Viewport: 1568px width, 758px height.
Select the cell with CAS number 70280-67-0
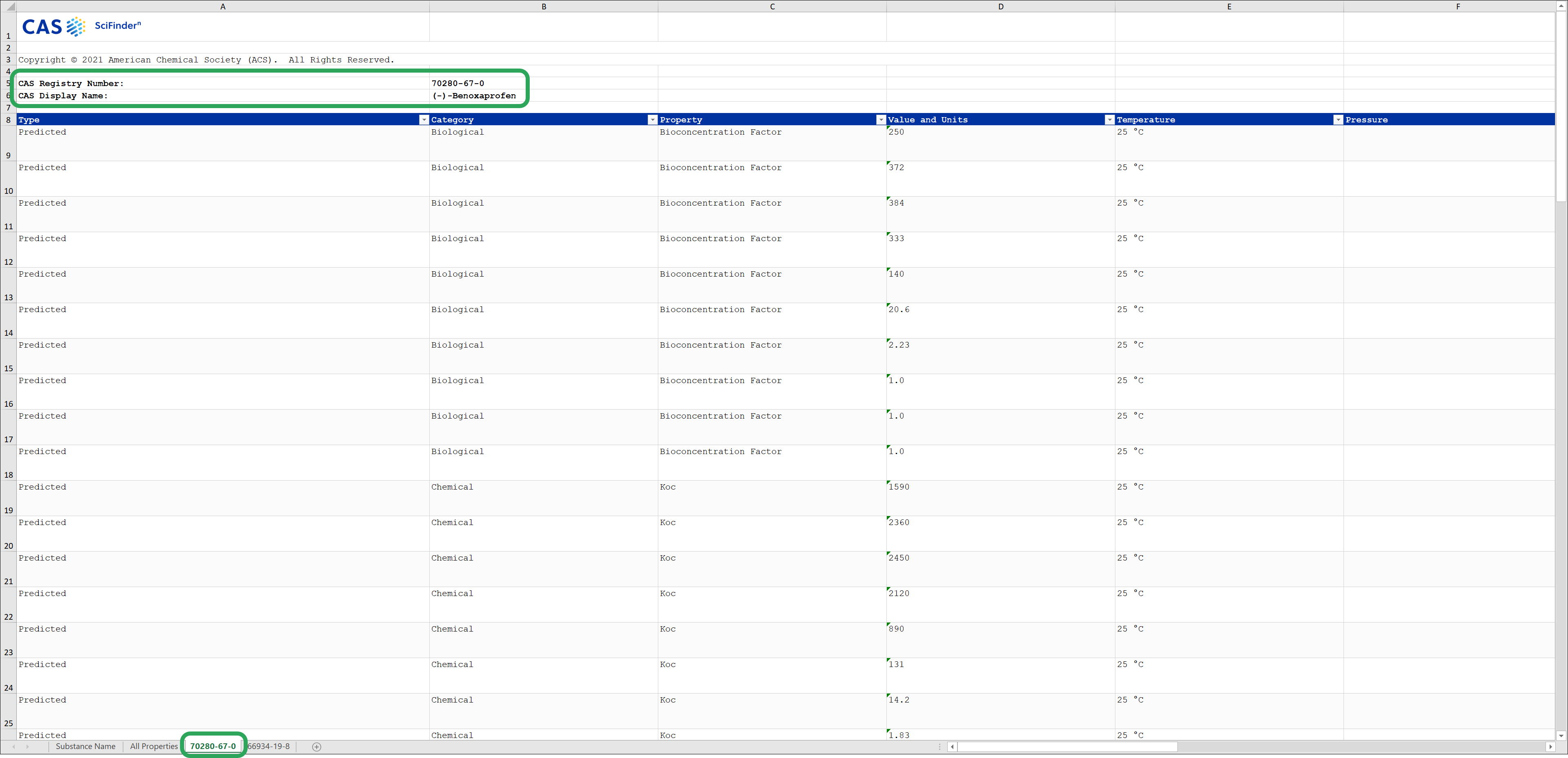[544, 83]
